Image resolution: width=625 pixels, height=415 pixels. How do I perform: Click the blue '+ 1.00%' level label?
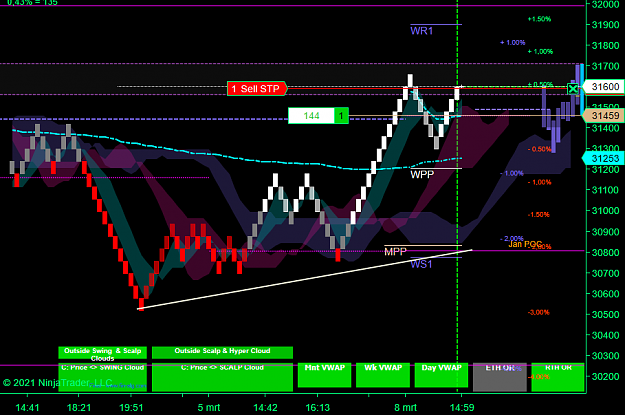tap(513, 43)
